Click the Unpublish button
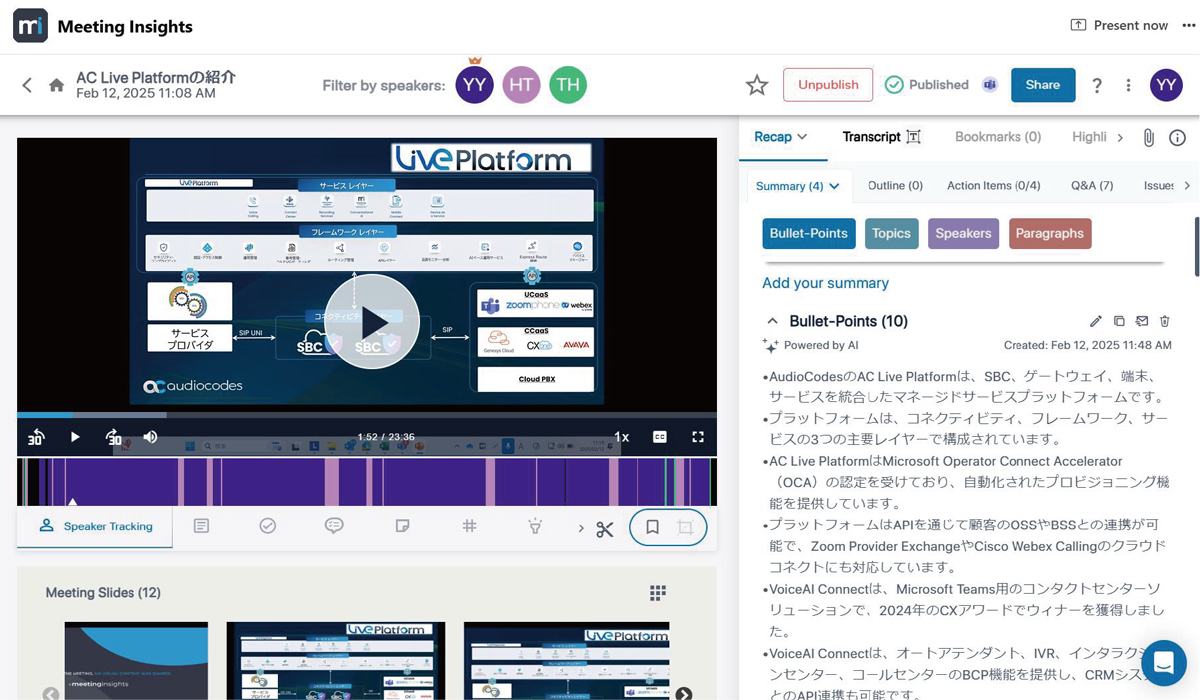The image size is (1200, 700). click(828, 85)
